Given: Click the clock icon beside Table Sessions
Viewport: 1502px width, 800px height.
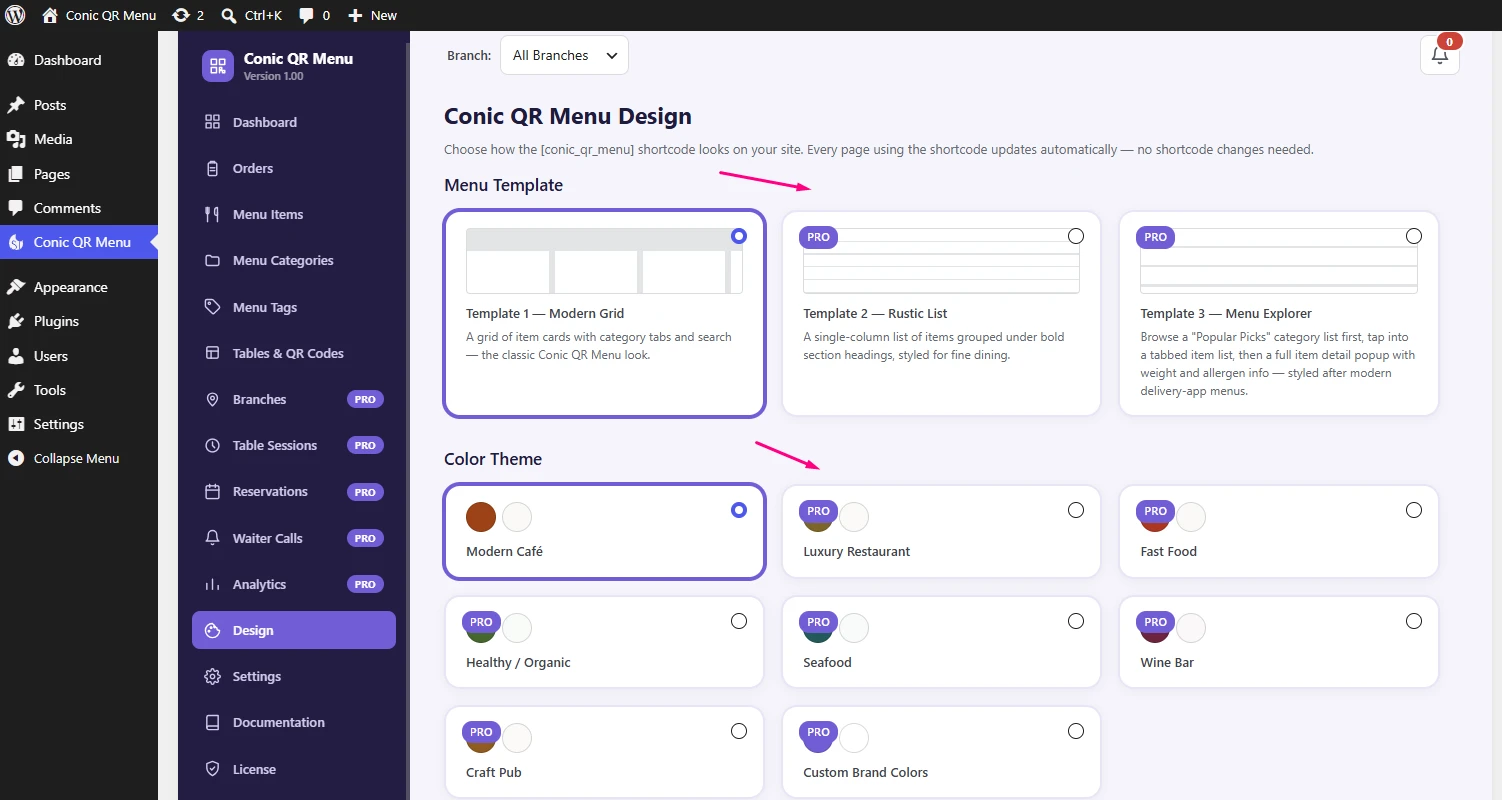Looking at the screenshot, I should click(212, 445).
